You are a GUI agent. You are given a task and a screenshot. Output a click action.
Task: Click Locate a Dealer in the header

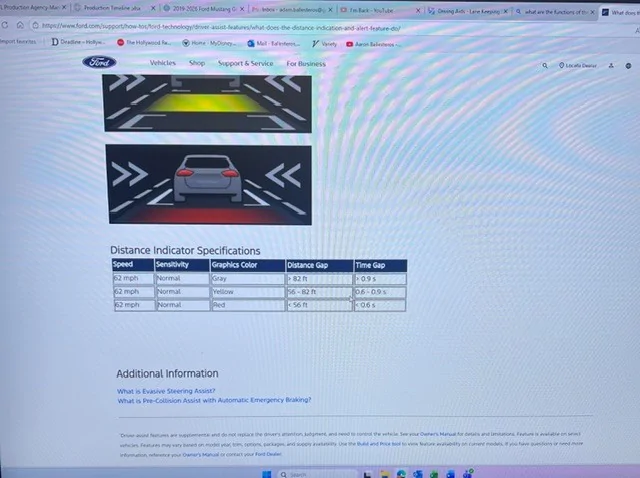(578, 65)
